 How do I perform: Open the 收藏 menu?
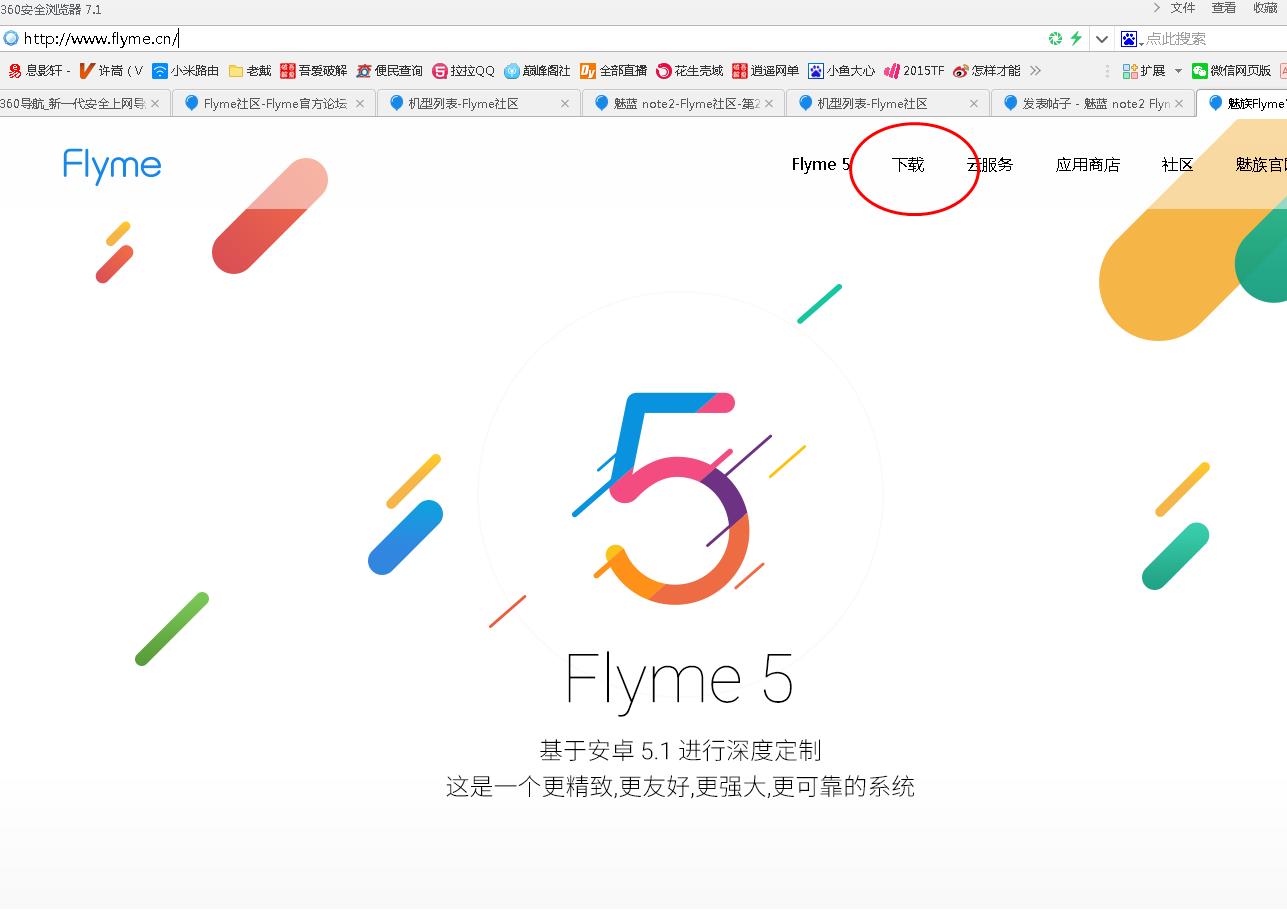coord(1266,8)
